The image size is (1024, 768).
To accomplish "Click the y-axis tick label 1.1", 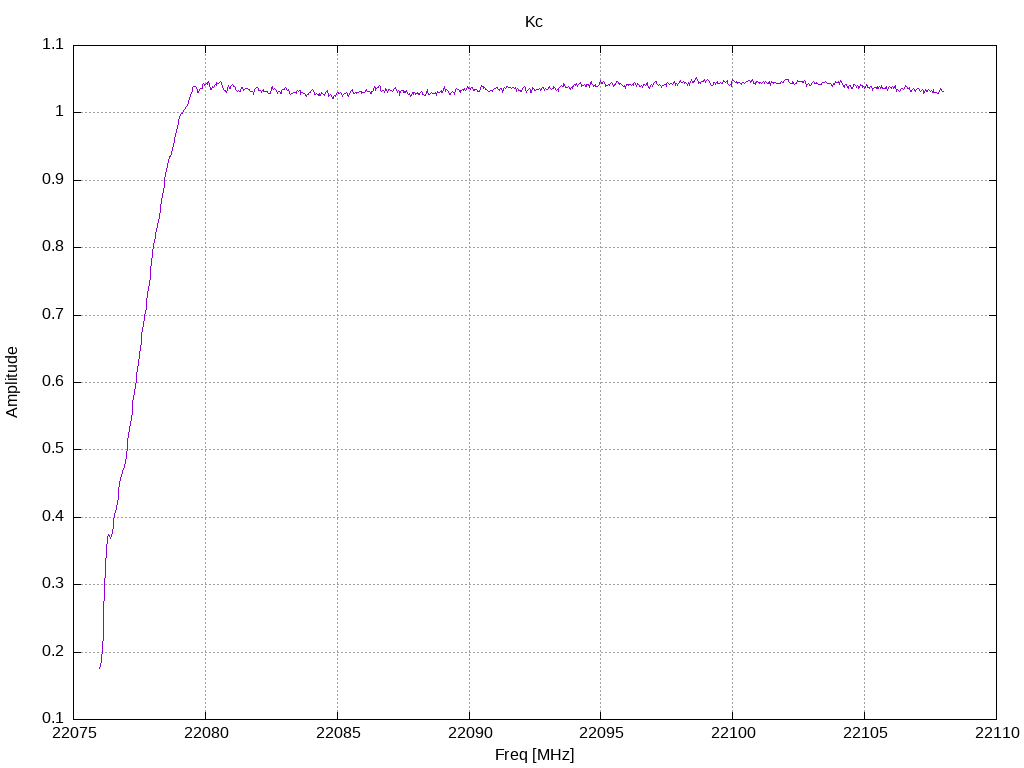I will coord(53,44).
